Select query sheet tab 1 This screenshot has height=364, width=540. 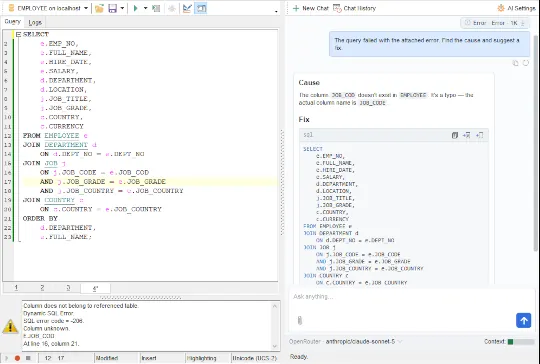coord(16,288)
